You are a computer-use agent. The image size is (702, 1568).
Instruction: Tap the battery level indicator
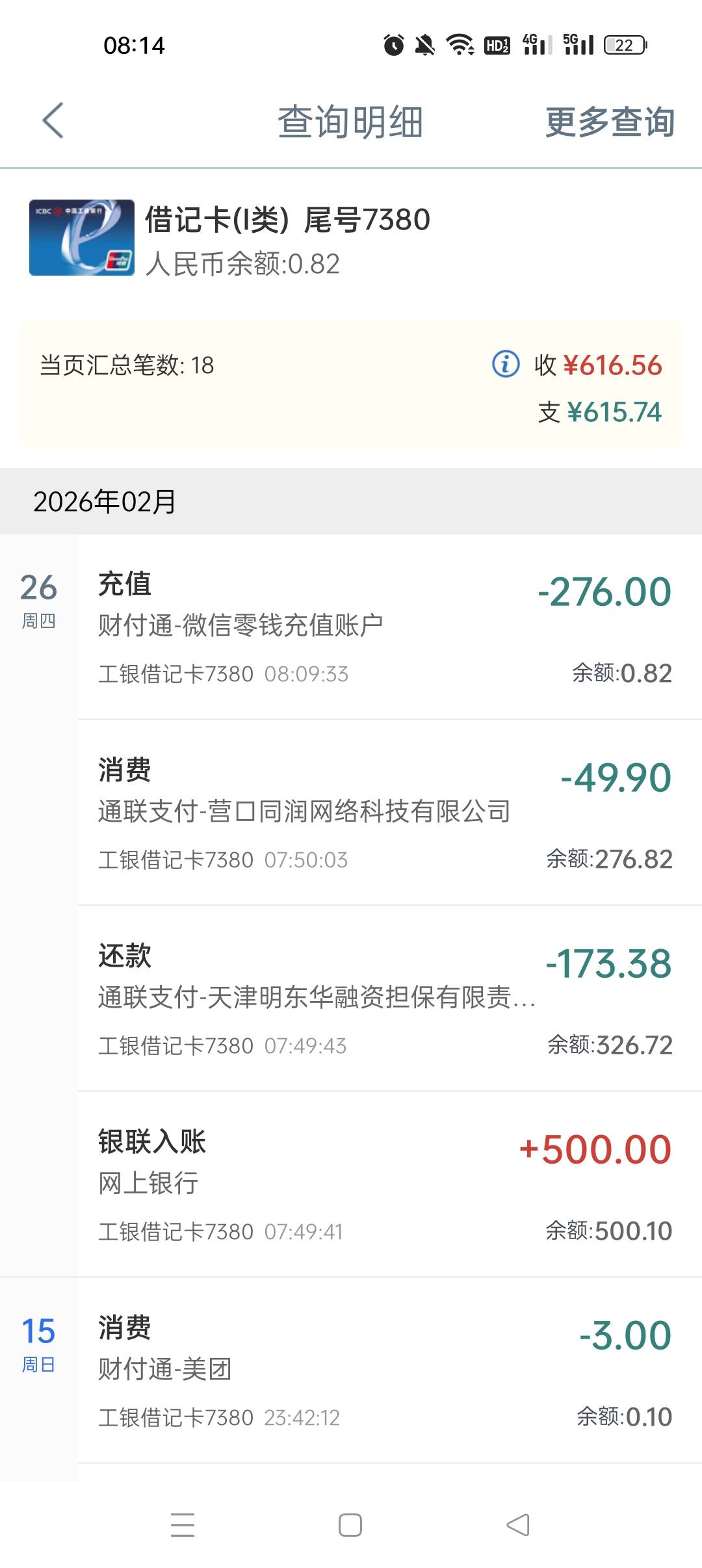coord(625,45)
